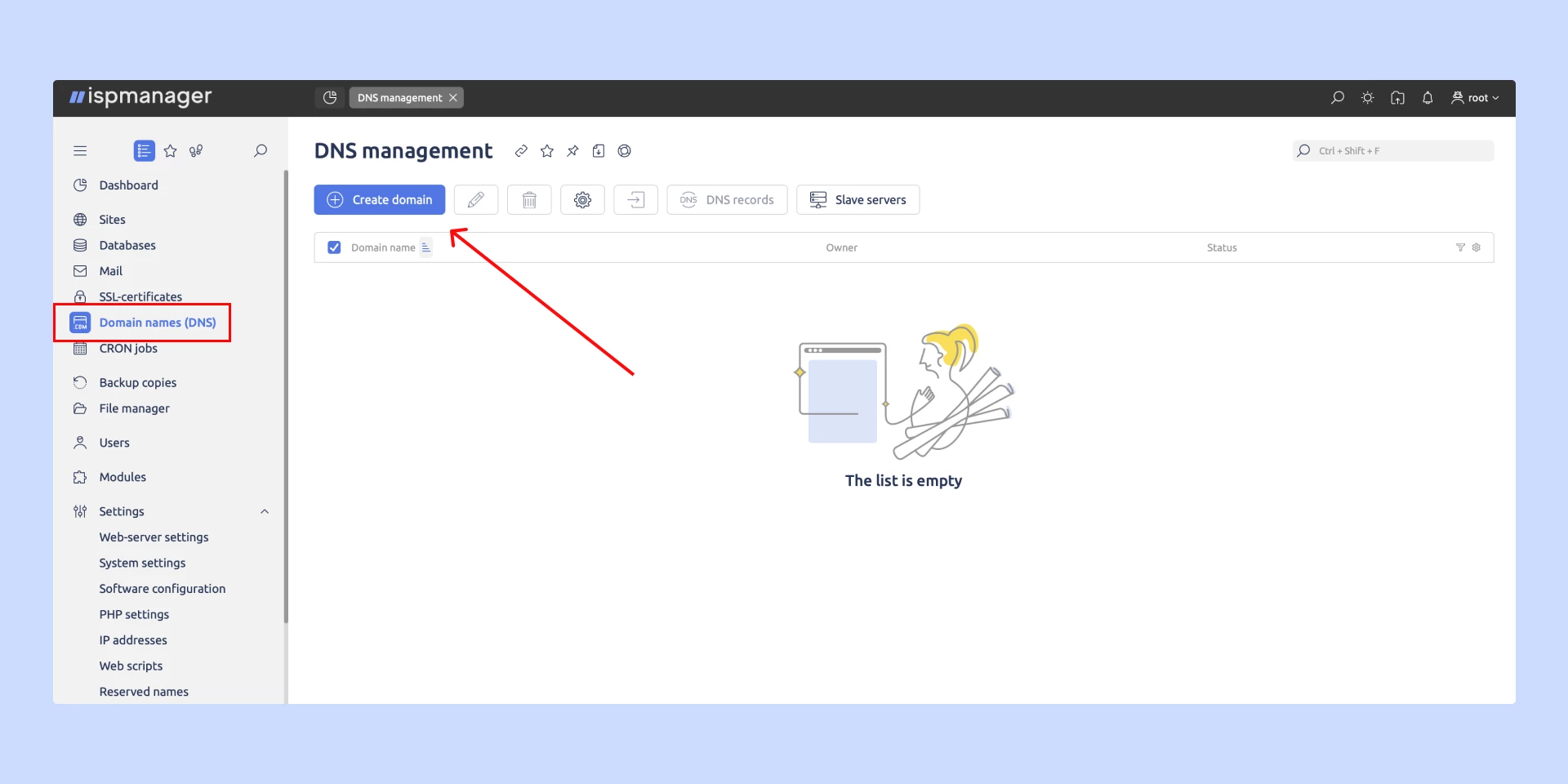Sort by Owner column
This screenshot has height=784, width=1568.
point(841,247)
